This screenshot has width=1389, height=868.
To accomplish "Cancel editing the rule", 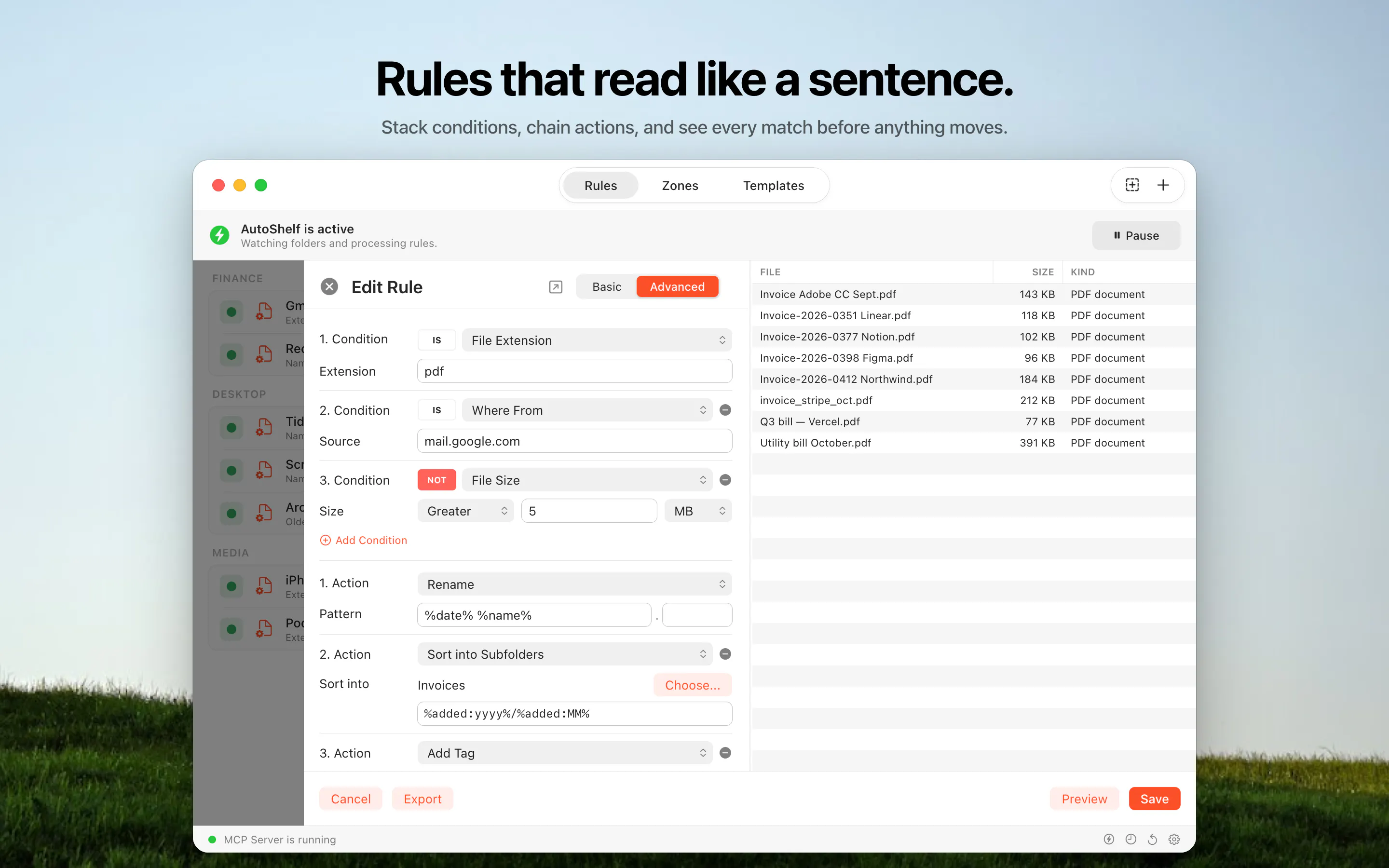I will (351, 799).
